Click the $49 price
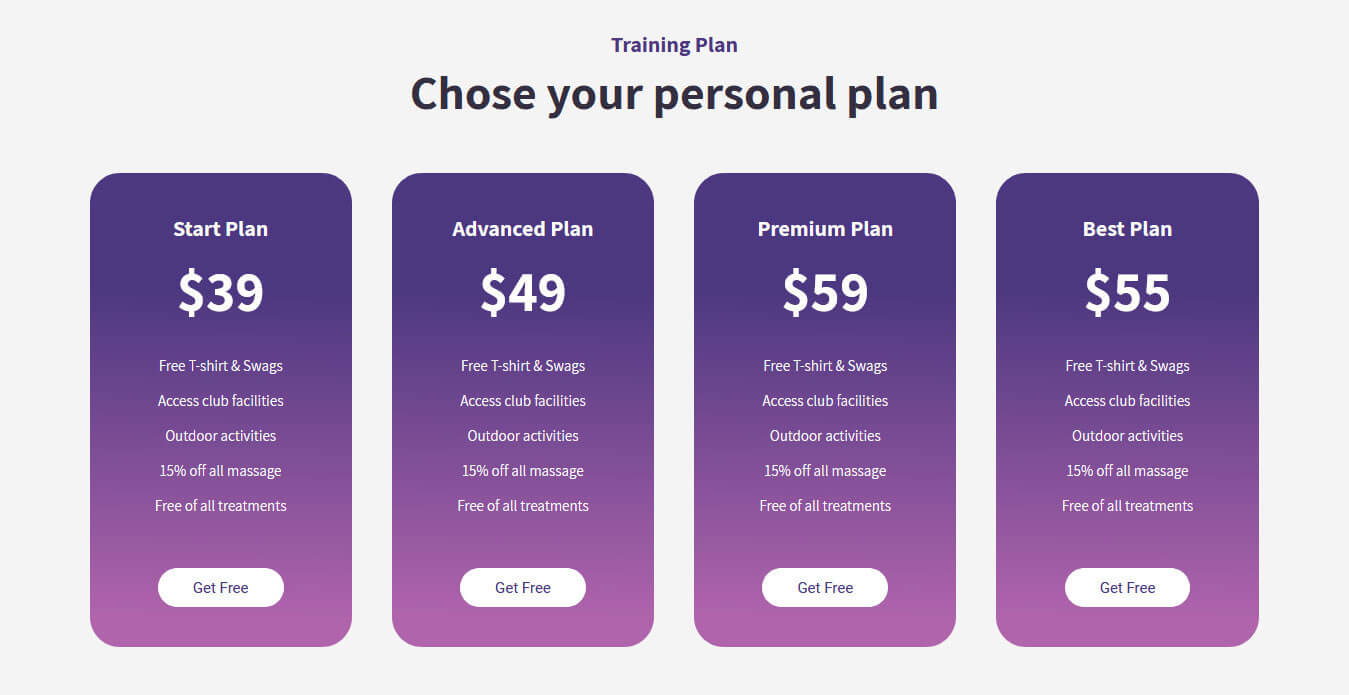Image resolution: width=1349 pixels, height=695 pixels. [x=523, y=292]
